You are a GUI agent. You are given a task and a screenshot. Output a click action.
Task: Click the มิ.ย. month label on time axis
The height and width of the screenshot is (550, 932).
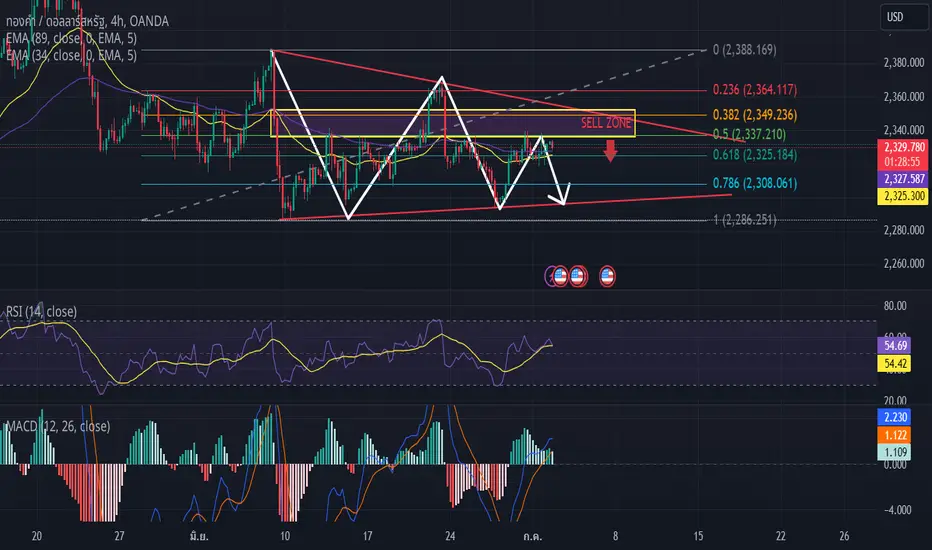coord(200,536)
